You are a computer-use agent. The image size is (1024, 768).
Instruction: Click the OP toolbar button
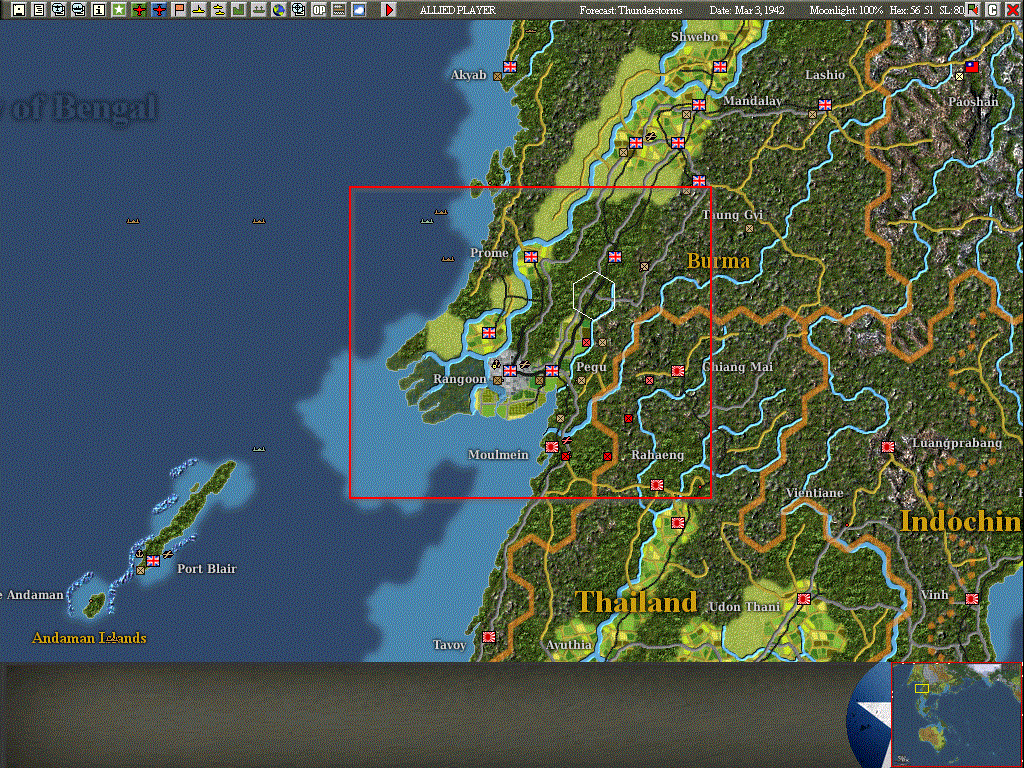point(319,10)
